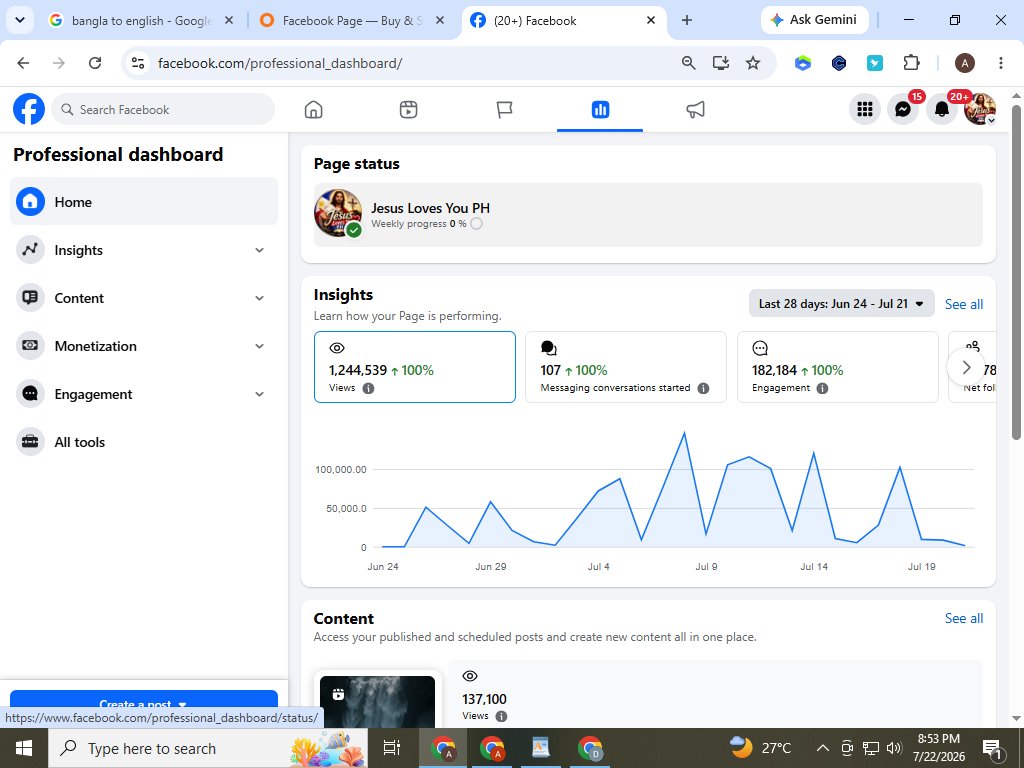Open the Pages flag icon in top navigation
1024x768 pixels.
504,110
